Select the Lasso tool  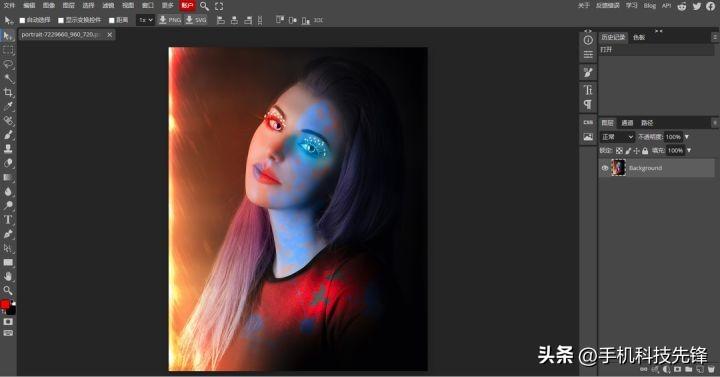tap(8, 64)
